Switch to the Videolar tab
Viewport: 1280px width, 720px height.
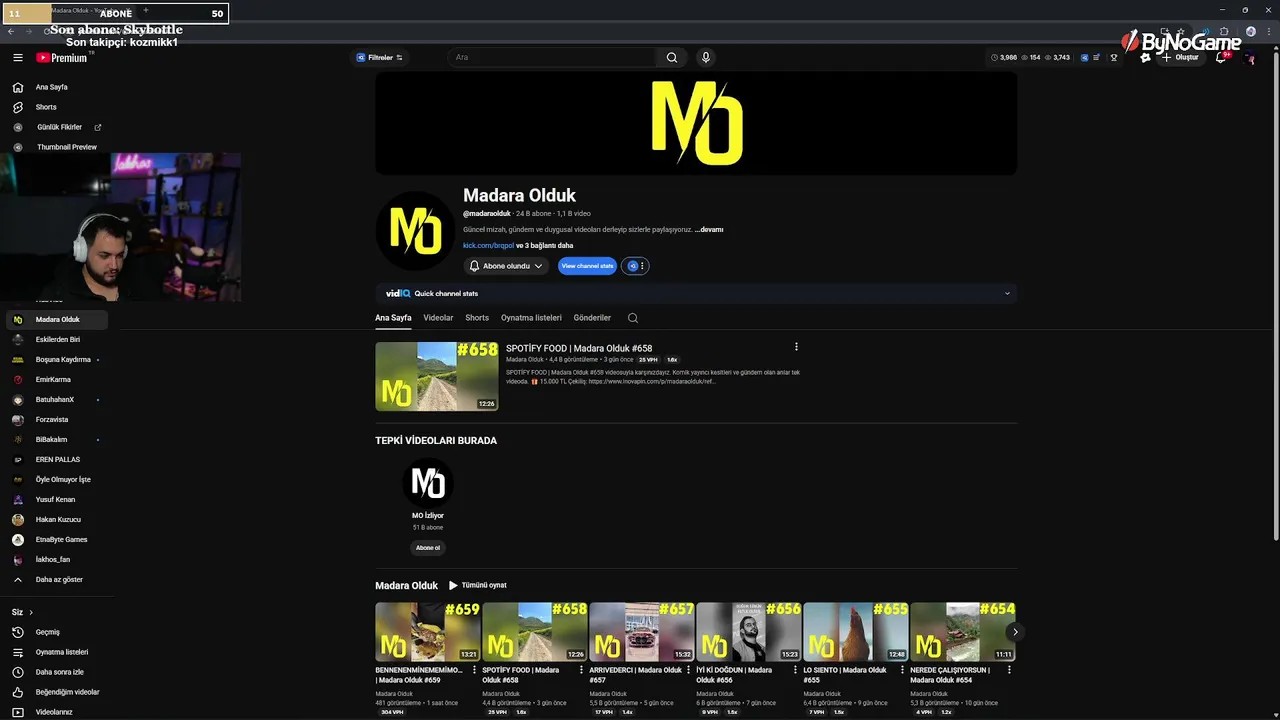pos(438,318)
